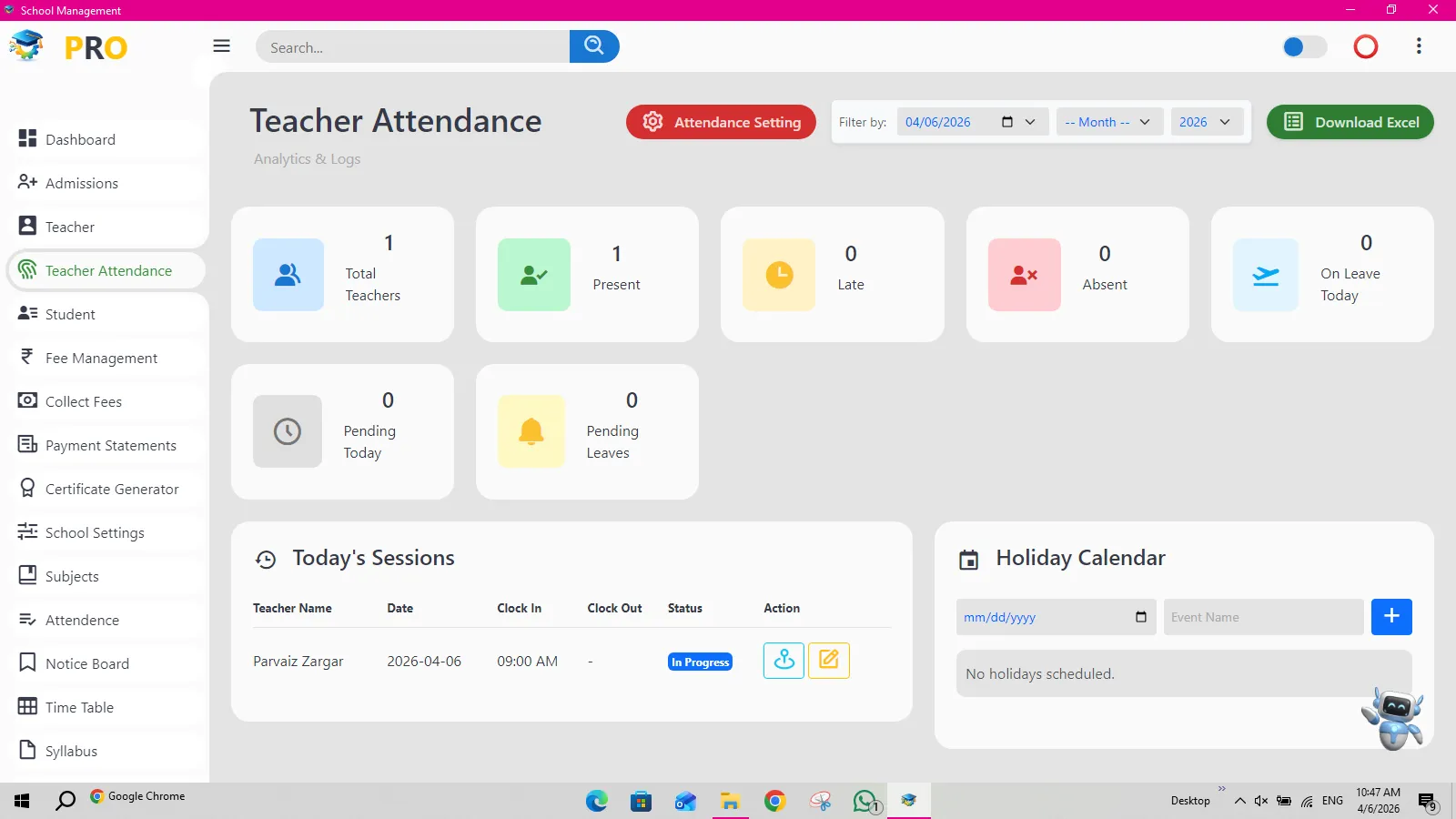Viewport: 1456px width, 819px height.
Task: Click the Total Teachers blue people icon
Action: 288,275
